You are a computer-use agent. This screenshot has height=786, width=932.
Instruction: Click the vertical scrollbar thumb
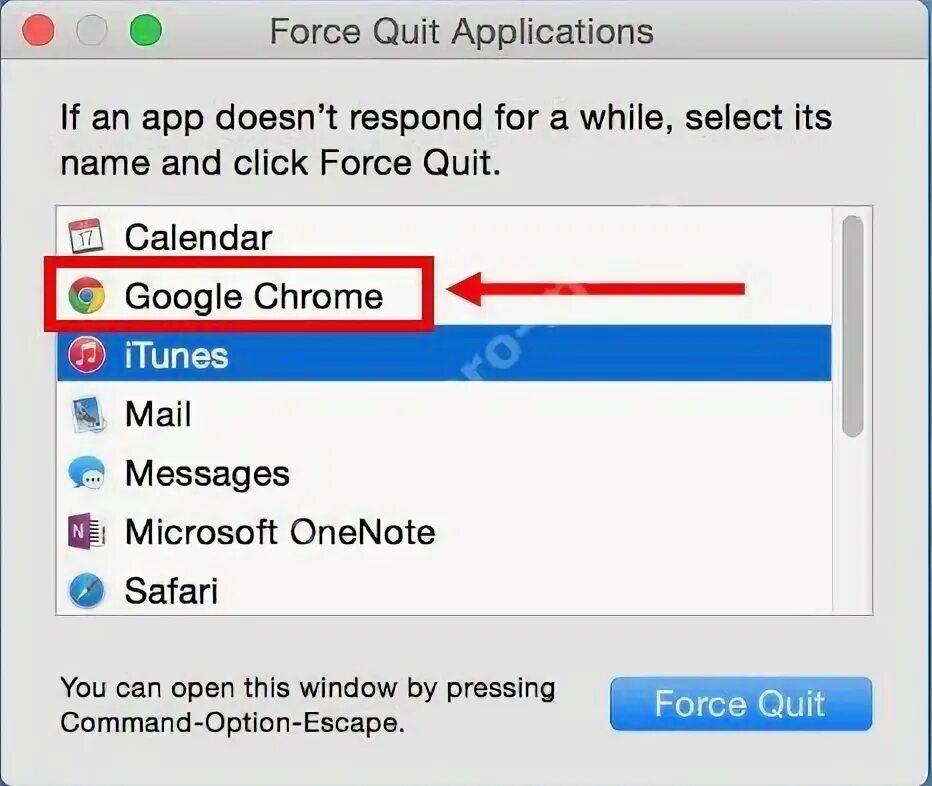click(x=853, y=326)
